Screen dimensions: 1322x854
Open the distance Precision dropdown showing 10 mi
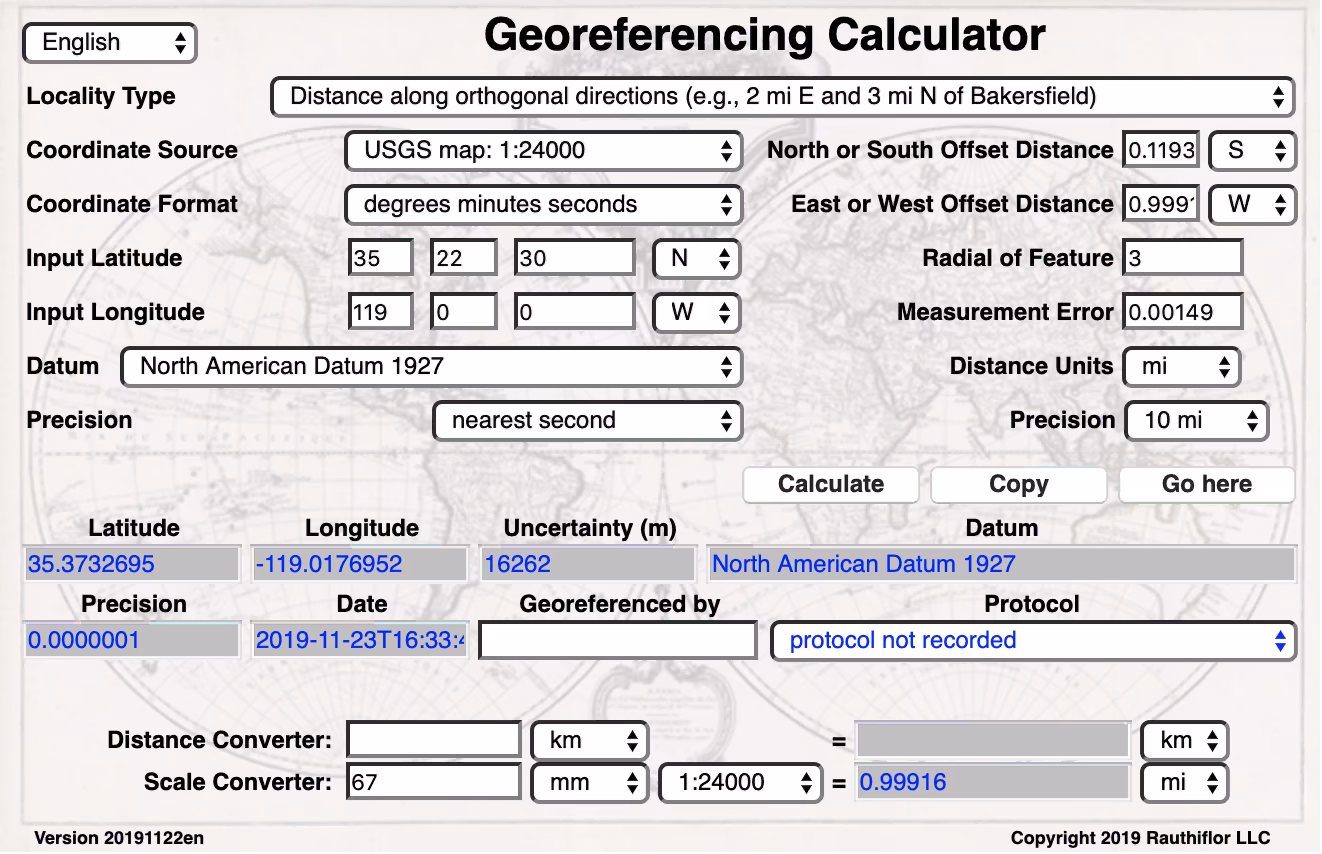coord(1196,420)
